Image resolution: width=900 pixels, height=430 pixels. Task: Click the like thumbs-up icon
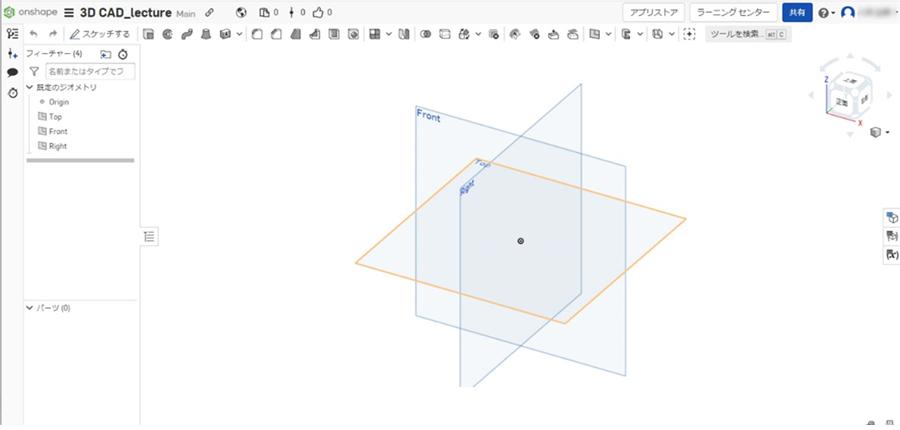pyautogui.click(x=319, y=13)
